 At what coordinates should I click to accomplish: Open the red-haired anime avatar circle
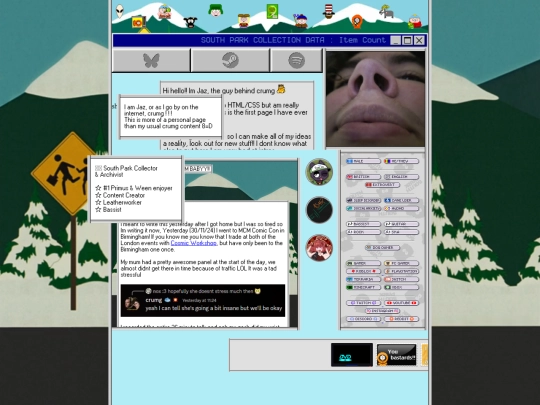click(319, 248)
